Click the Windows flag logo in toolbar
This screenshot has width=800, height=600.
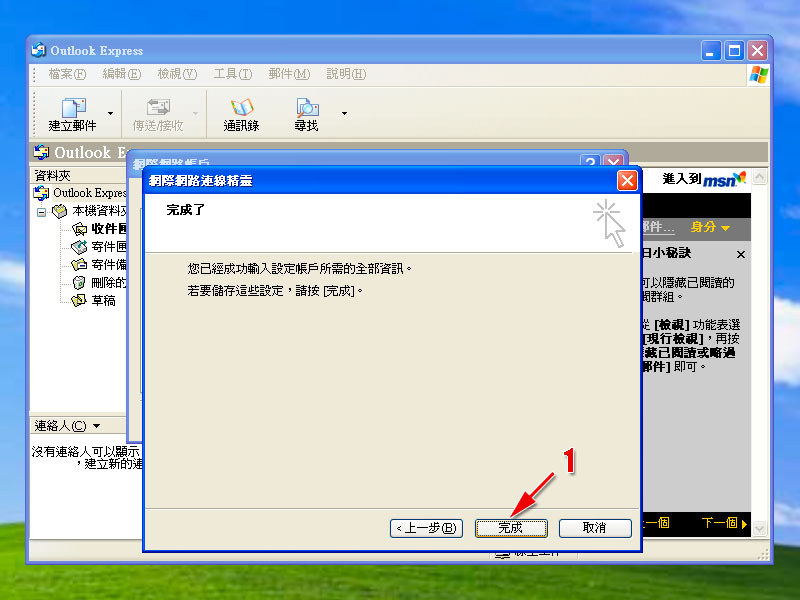(759, 74)
